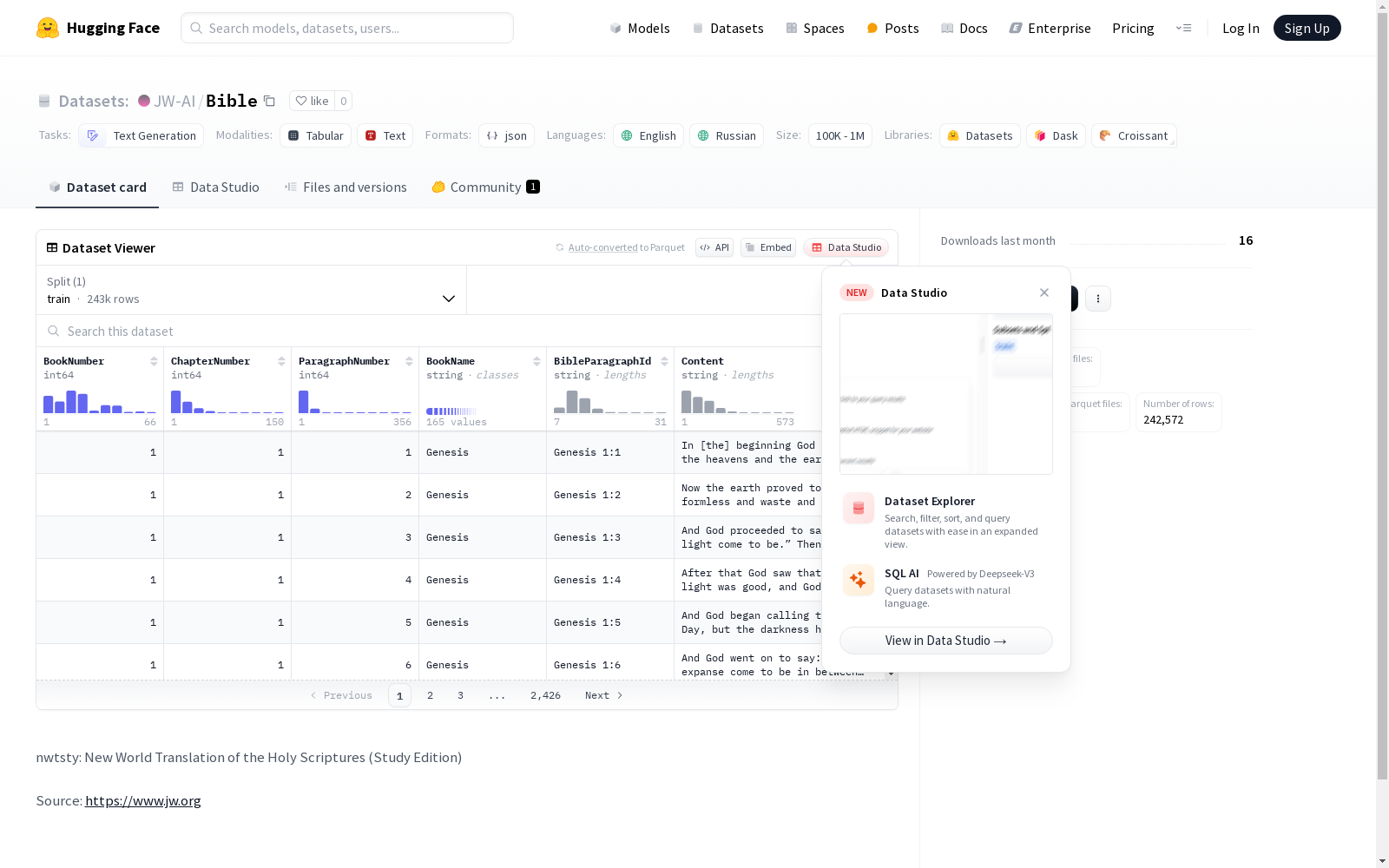Open the three-dot more options menu
Viewport: 1389px width, 868px height.
click(1098, 299)
